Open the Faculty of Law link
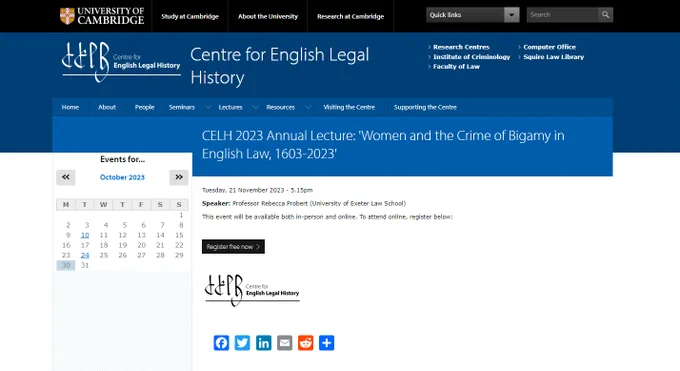Image resolution: width=680 pixels, height=371 pixels. point(456,66)
